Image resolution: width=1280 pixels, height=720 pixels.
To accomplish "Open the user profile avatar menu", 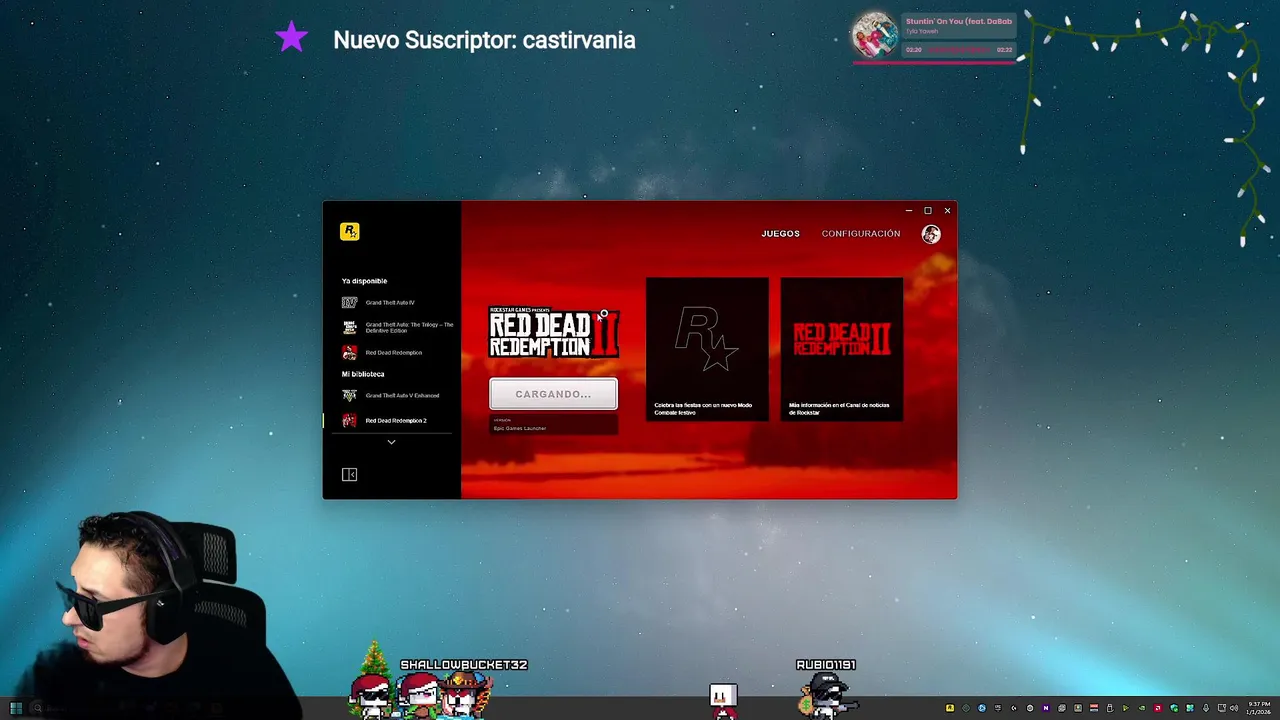I will tap(931, 234).
